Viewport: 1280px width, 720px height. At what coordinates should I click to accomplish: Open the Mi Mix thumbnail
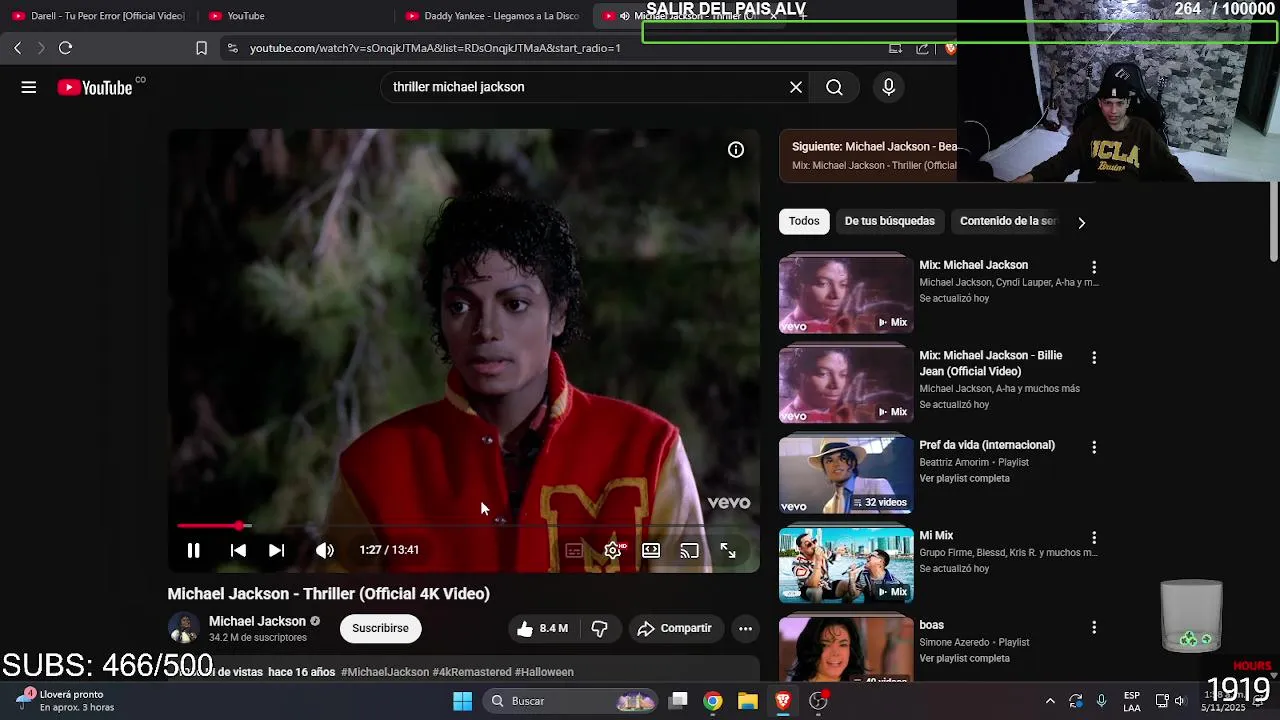(846, 564)
